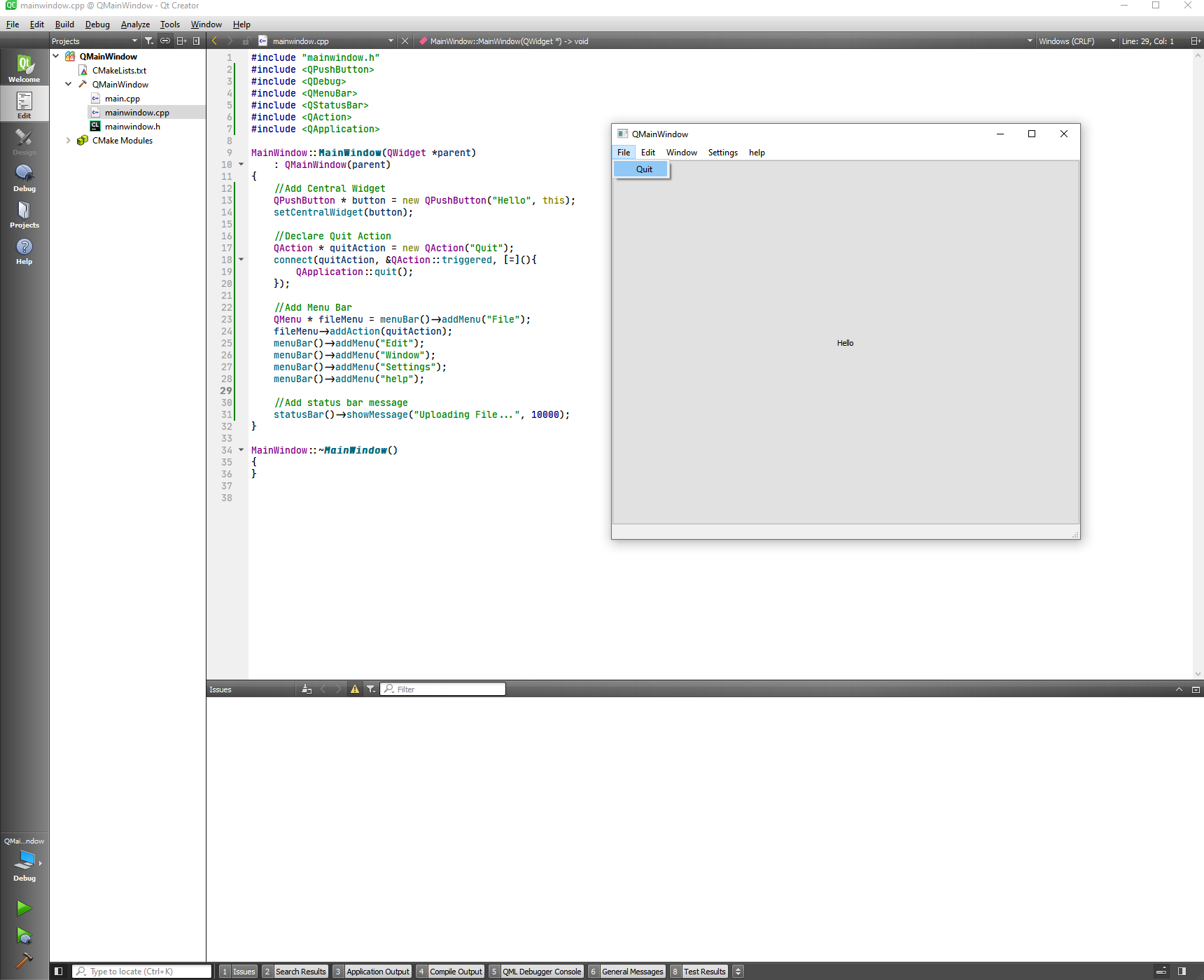Switch to Edit mode in the sidebar
The width and height of the screenshot is (1204, 980).
[x=24, y=104]
